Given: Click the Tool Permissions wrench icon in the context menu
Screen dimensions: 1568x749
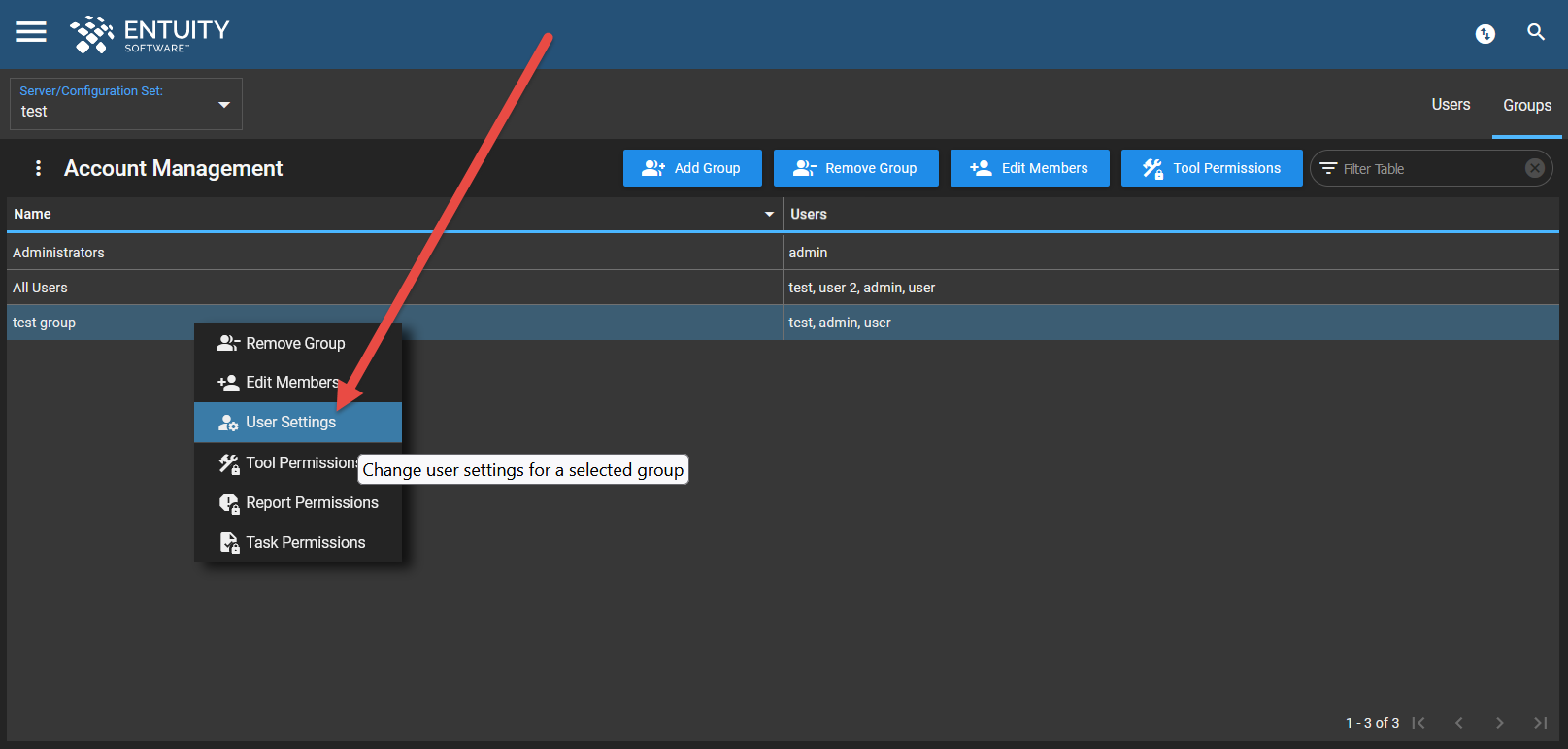Looking at the screenshot, I should (229, 463).
